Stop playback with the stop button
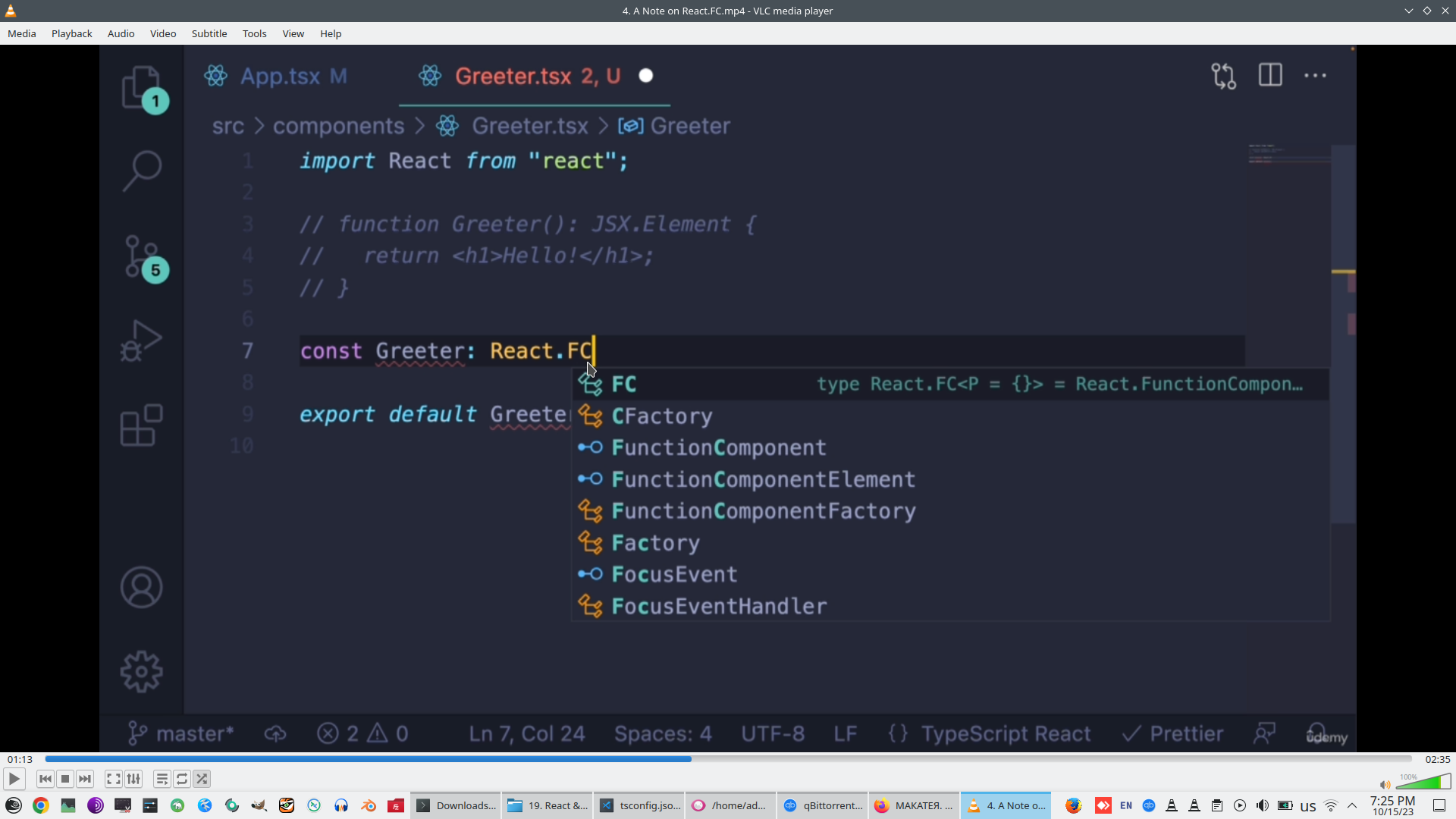The height and width of the screenshot is (819, 1456). point(65,779)
